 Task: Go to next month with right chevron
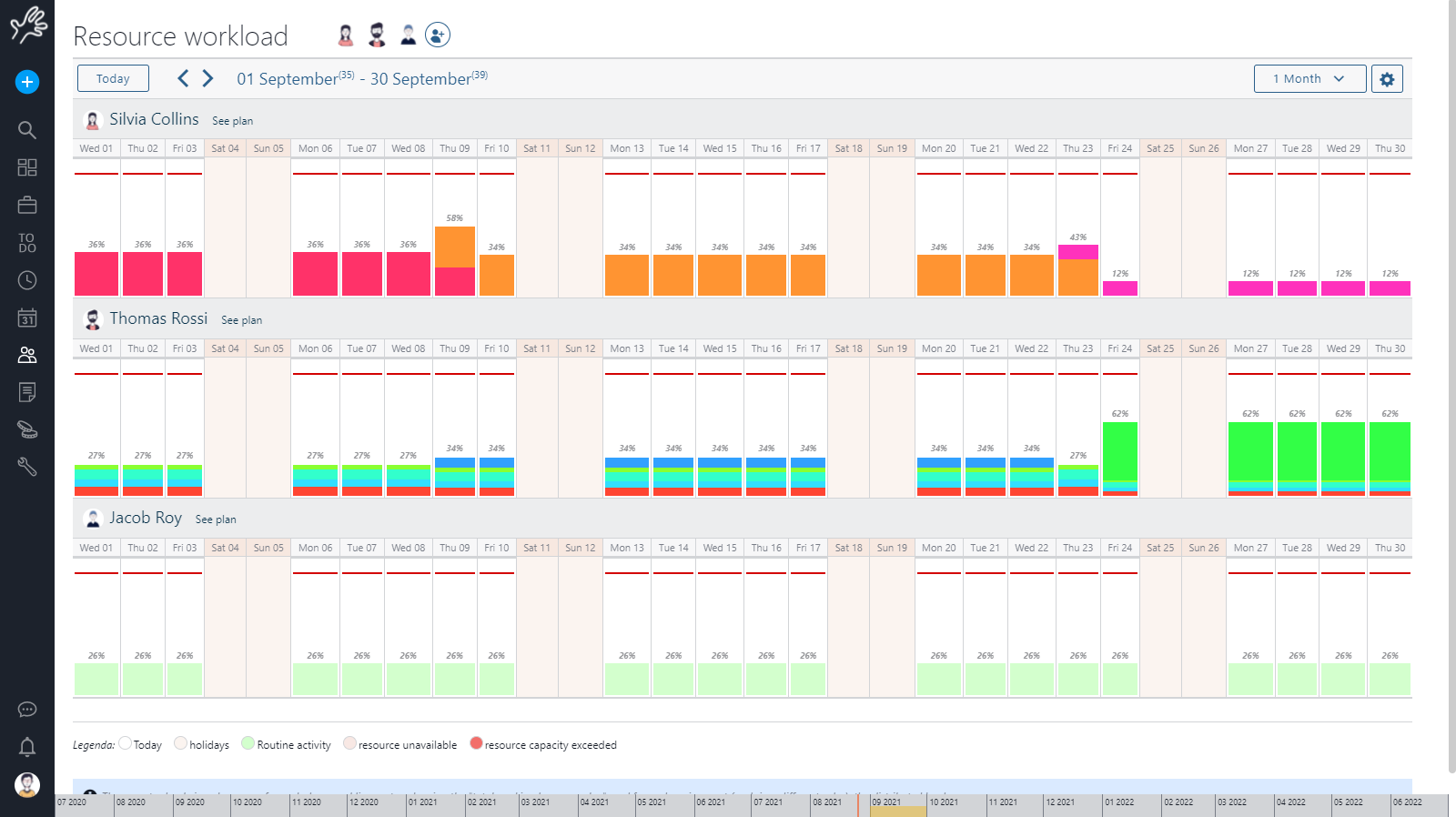tap(208, 78)
